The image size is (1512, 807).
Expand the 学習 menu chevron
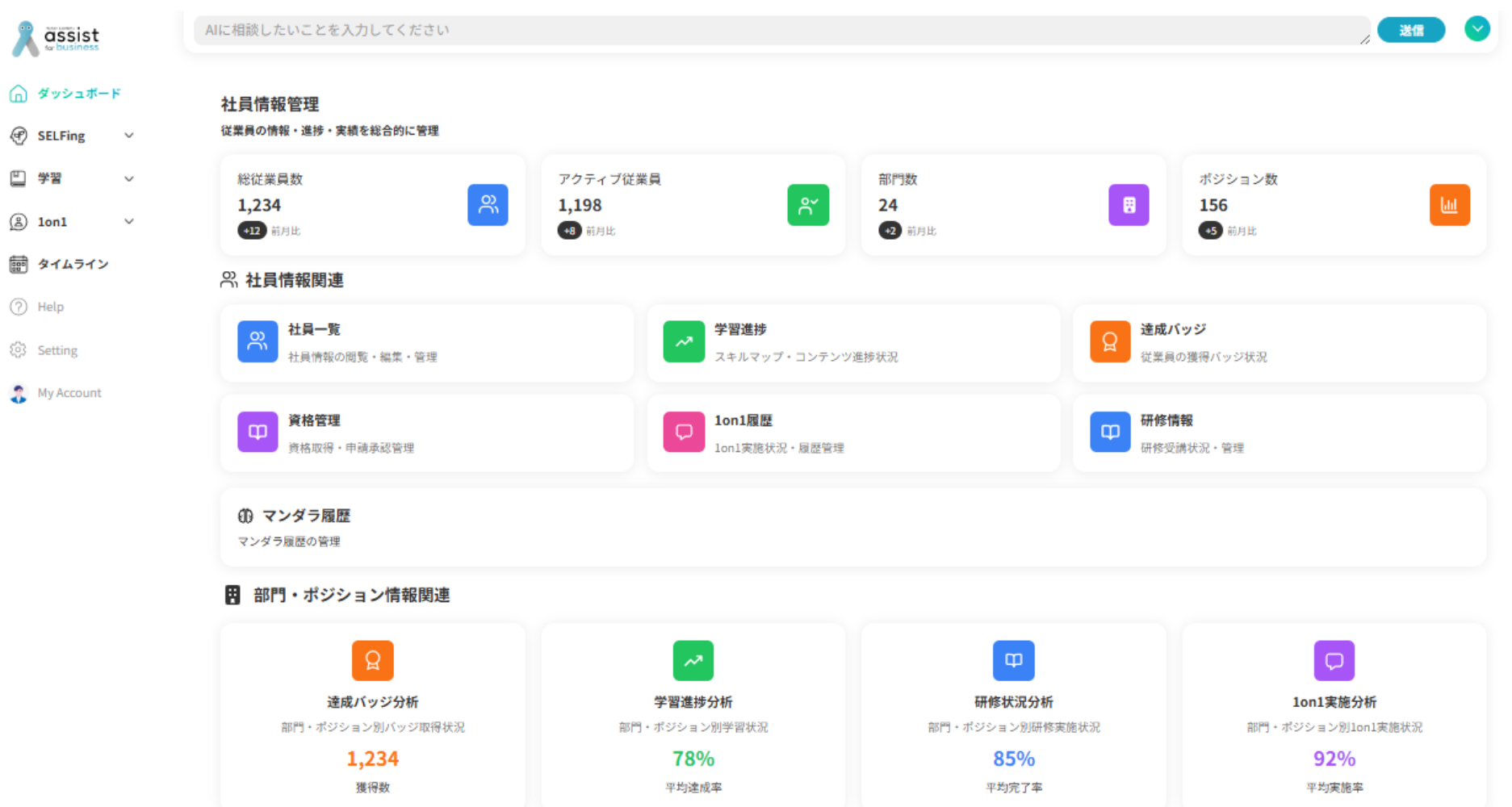point(129,178)
